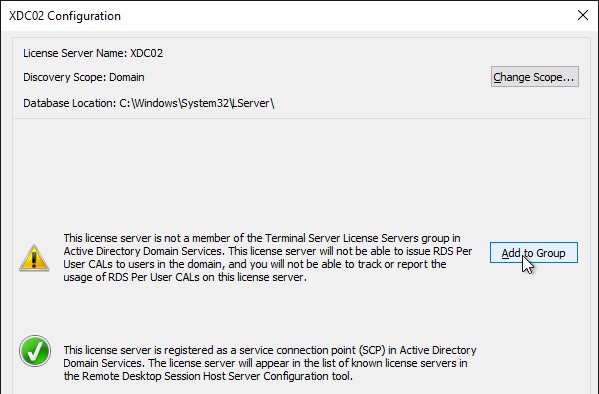Open the Change Scope dialog
Screen dimensions: 599x394
click(534, 77)
